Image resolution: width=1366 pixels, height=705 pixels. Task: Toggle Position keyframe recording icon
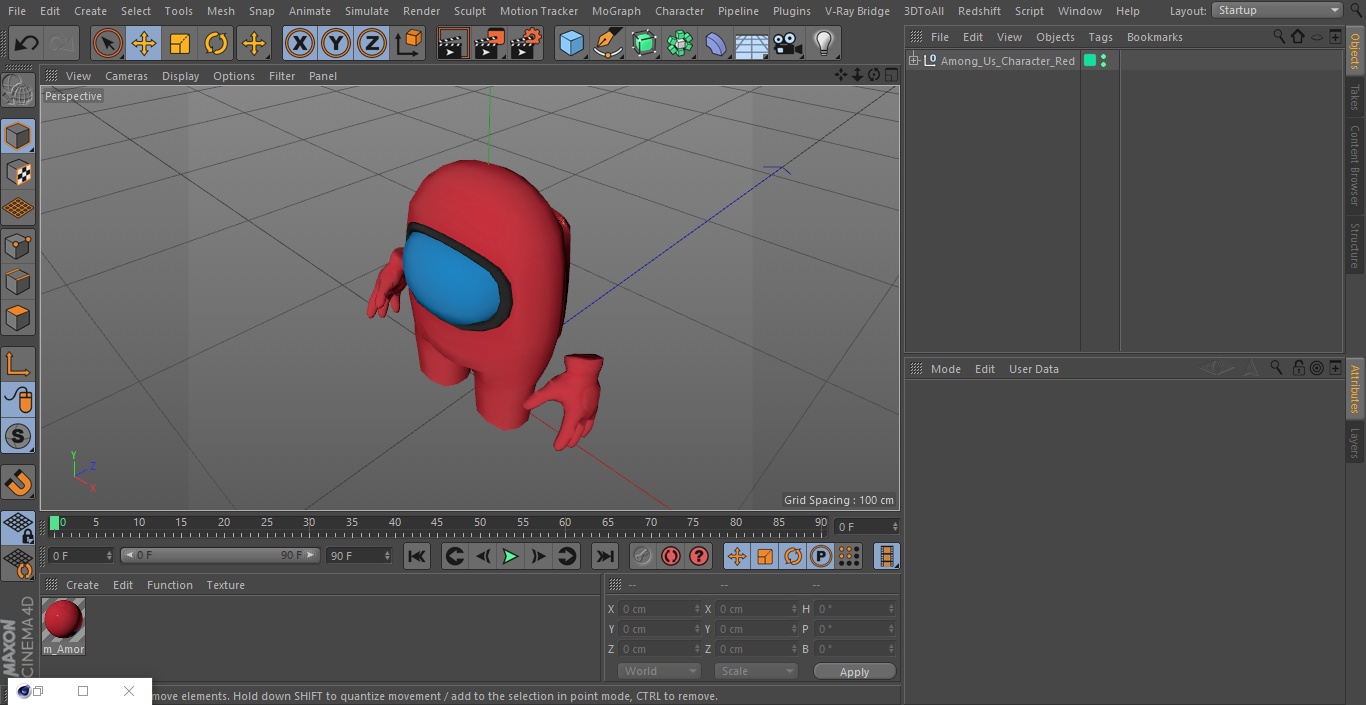tap(737, 556)
